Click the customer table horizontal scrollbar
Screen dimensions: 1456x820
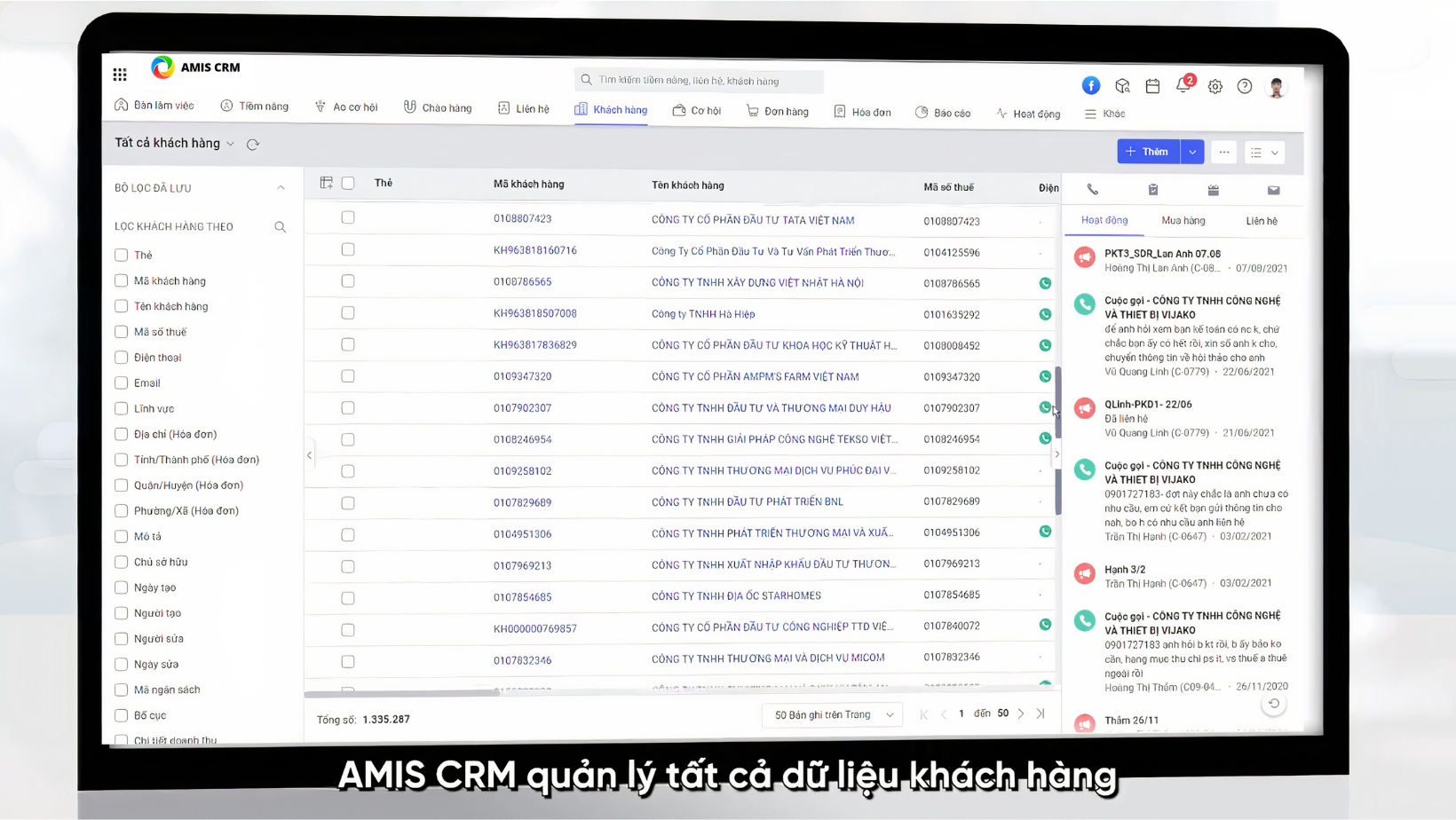402,694
